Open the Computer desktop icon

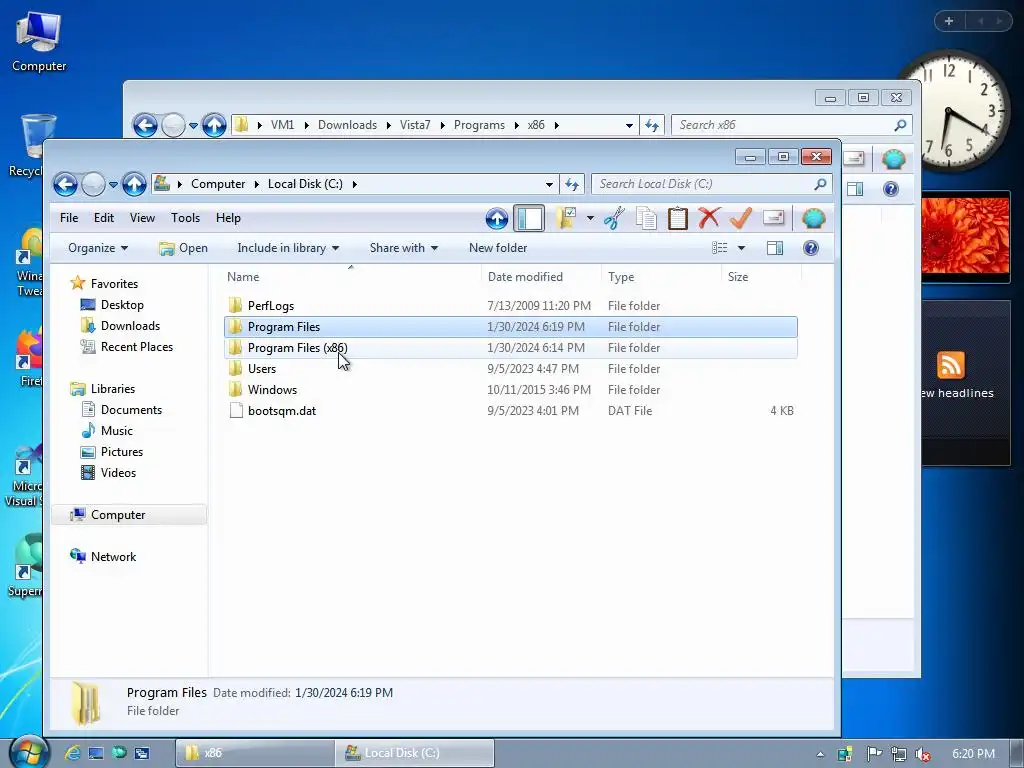click(x=39, y=42)
